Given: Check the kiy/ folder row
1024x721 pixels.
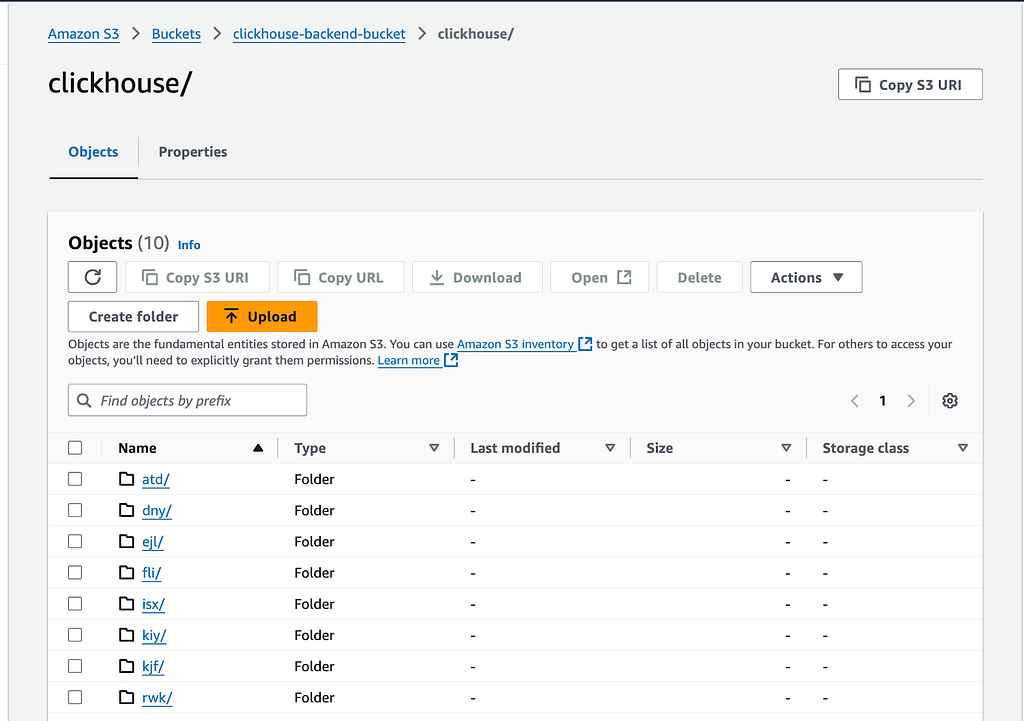Looking at the screenshot, I should point(75,635).
